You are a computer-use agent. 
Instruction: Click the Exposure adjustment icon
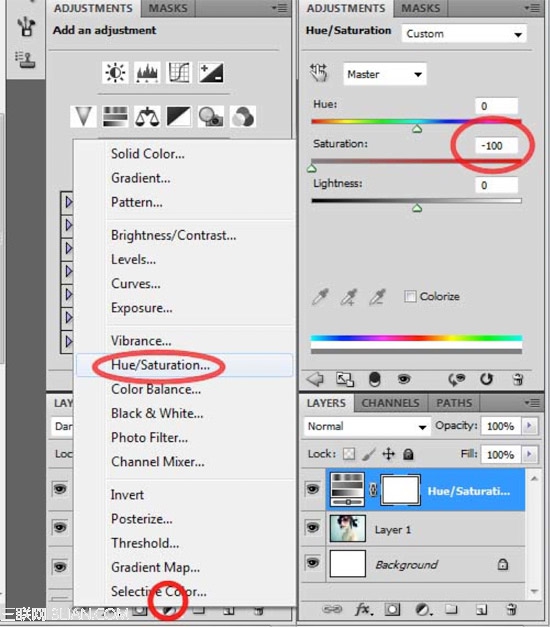(211, 72)
